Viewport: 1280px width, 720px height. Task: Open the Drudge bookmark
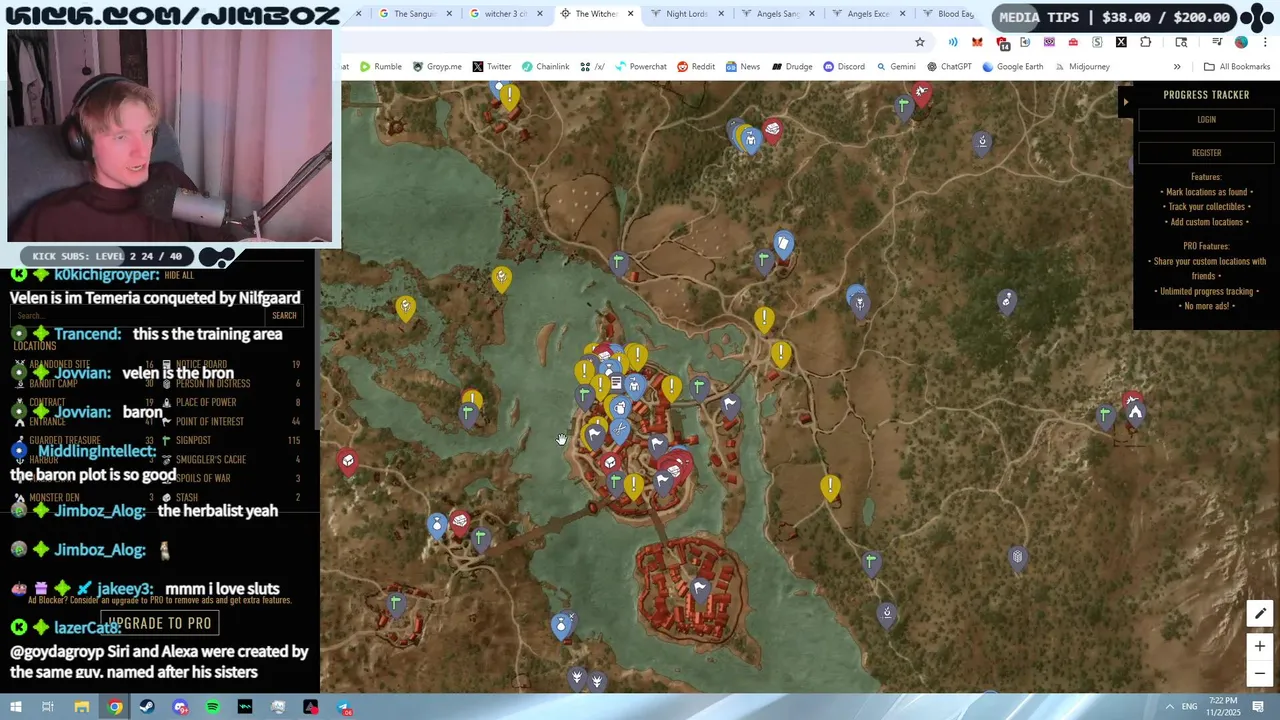(x=791, y=67)
